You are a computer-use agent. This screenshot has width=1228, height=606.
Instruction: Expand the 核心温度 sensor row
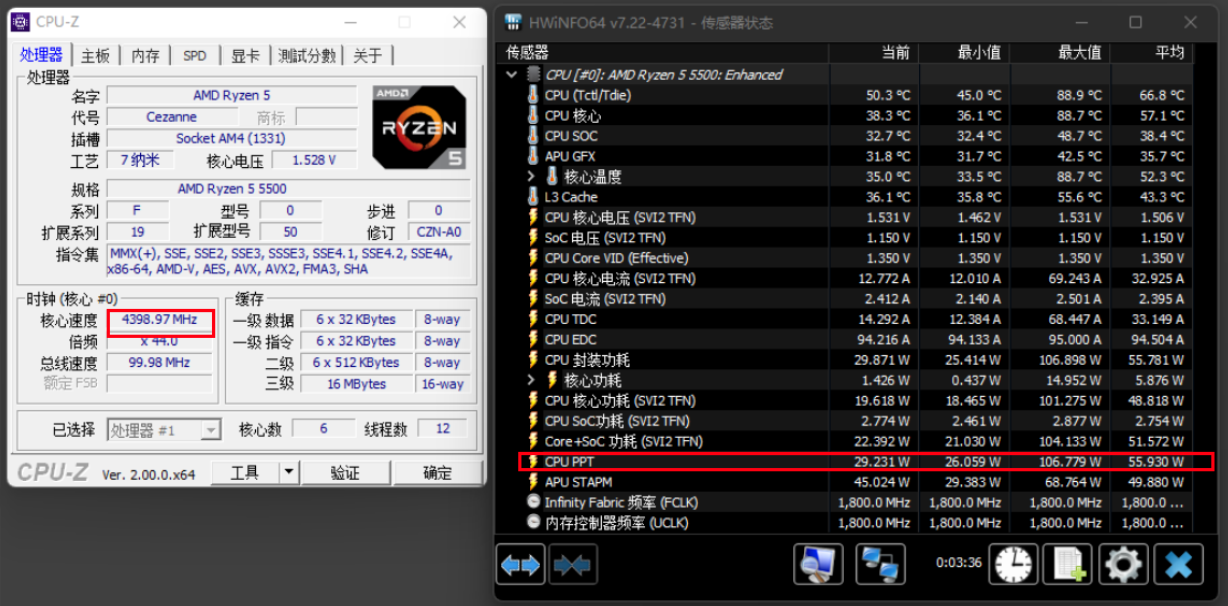click(532, 177)
